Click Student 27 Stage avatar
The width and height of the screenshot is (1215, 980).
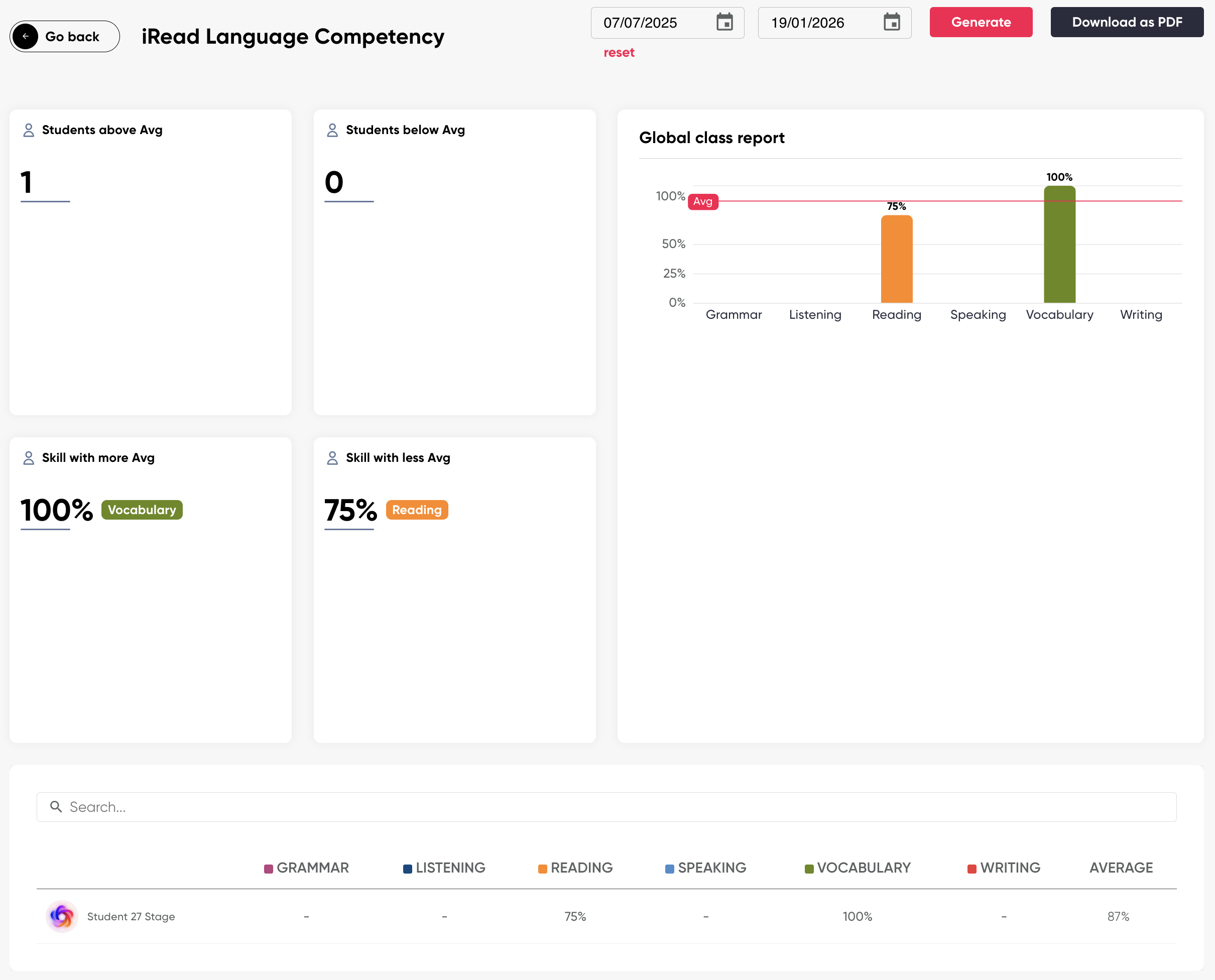coord(62,916)
